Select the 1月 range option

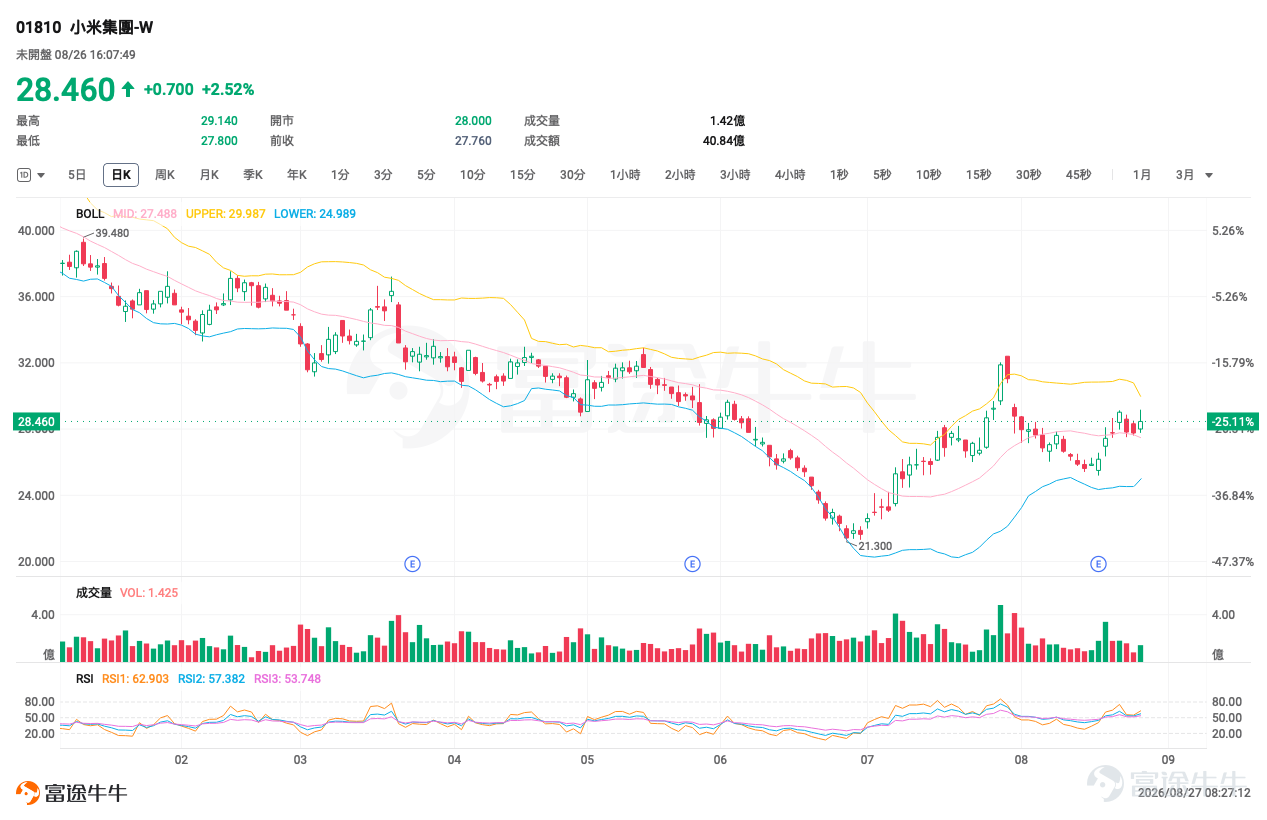click(x=1142, y=175)
